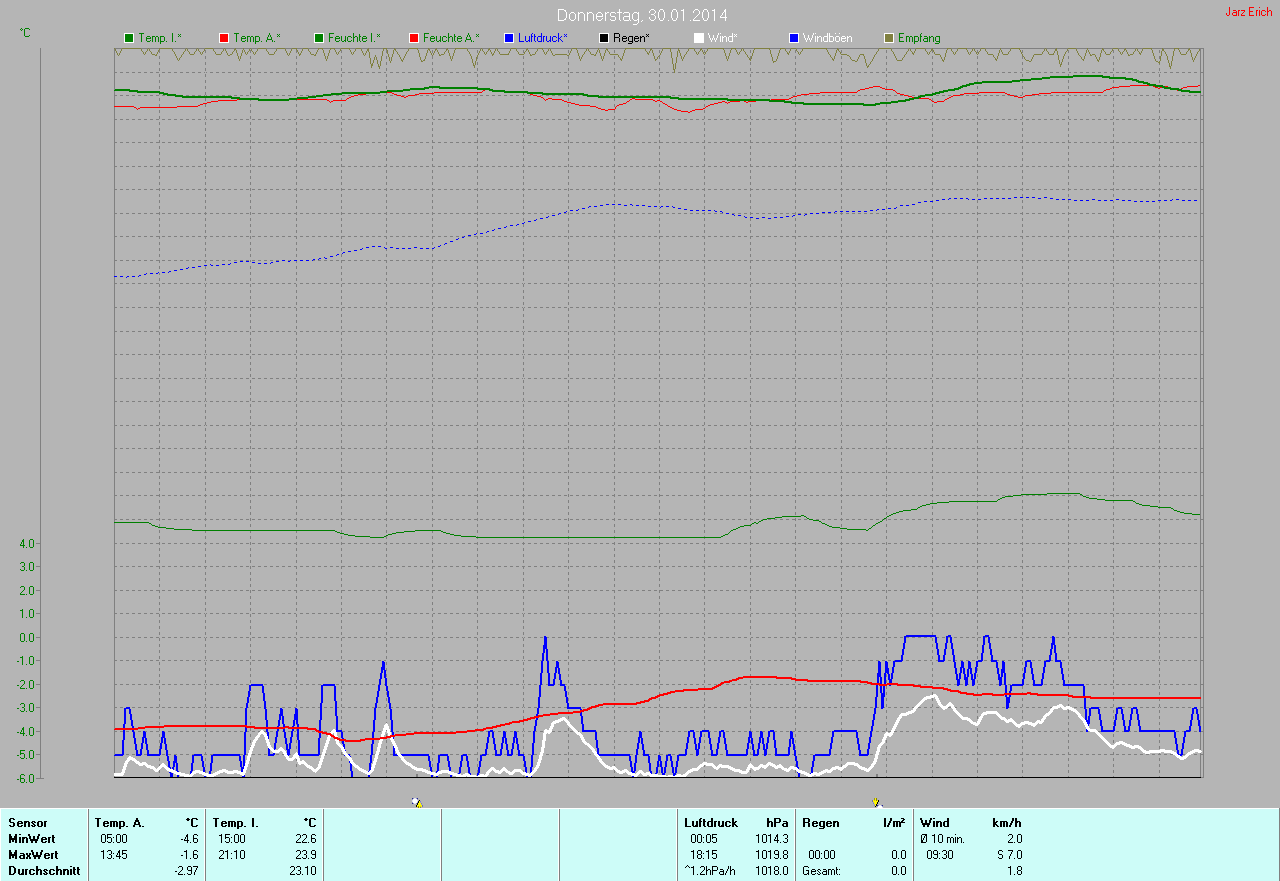Click the hPa unit label
The width and height of the screenshot is (1280, 881).
click(x=777, y=823)
